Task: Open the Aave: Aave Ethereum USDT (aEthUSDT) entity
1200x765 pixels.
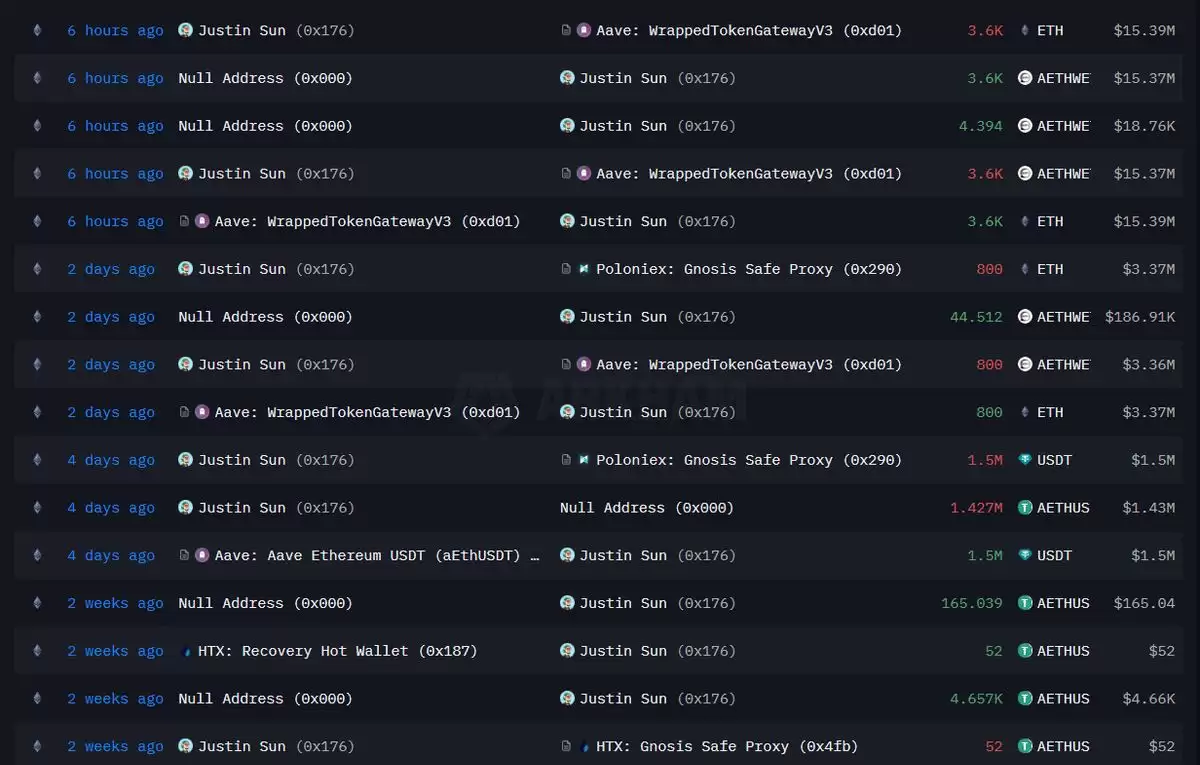Action: [377, 556]
